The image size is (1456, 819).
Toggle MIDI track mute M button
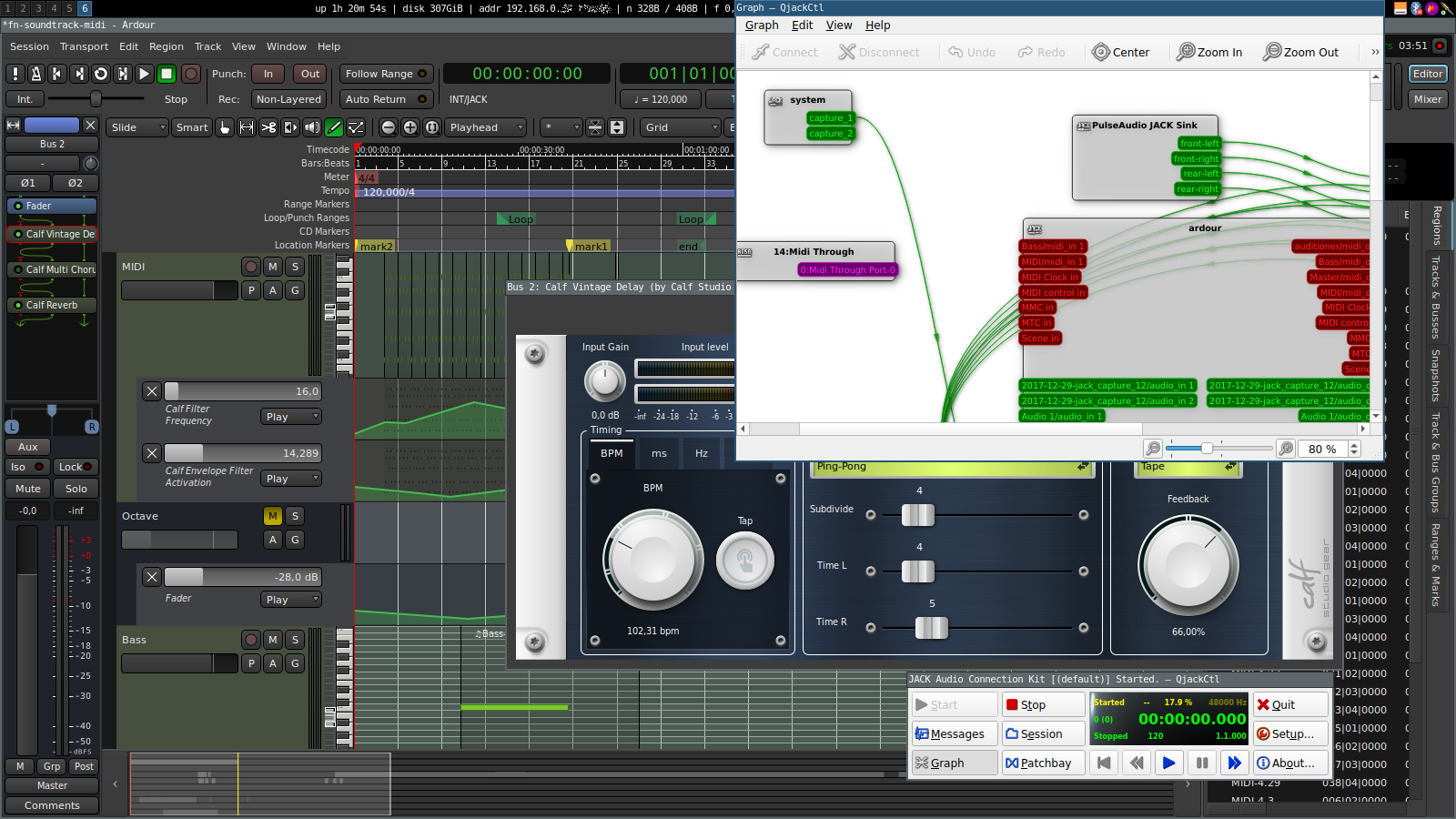point(273,267)
